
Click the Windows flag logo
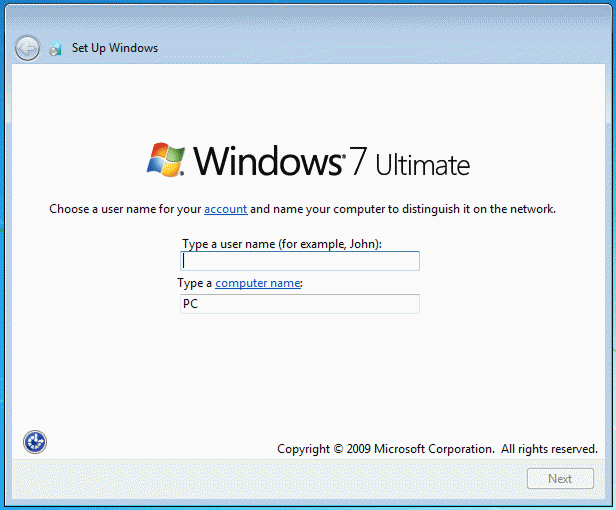[165, 160]
